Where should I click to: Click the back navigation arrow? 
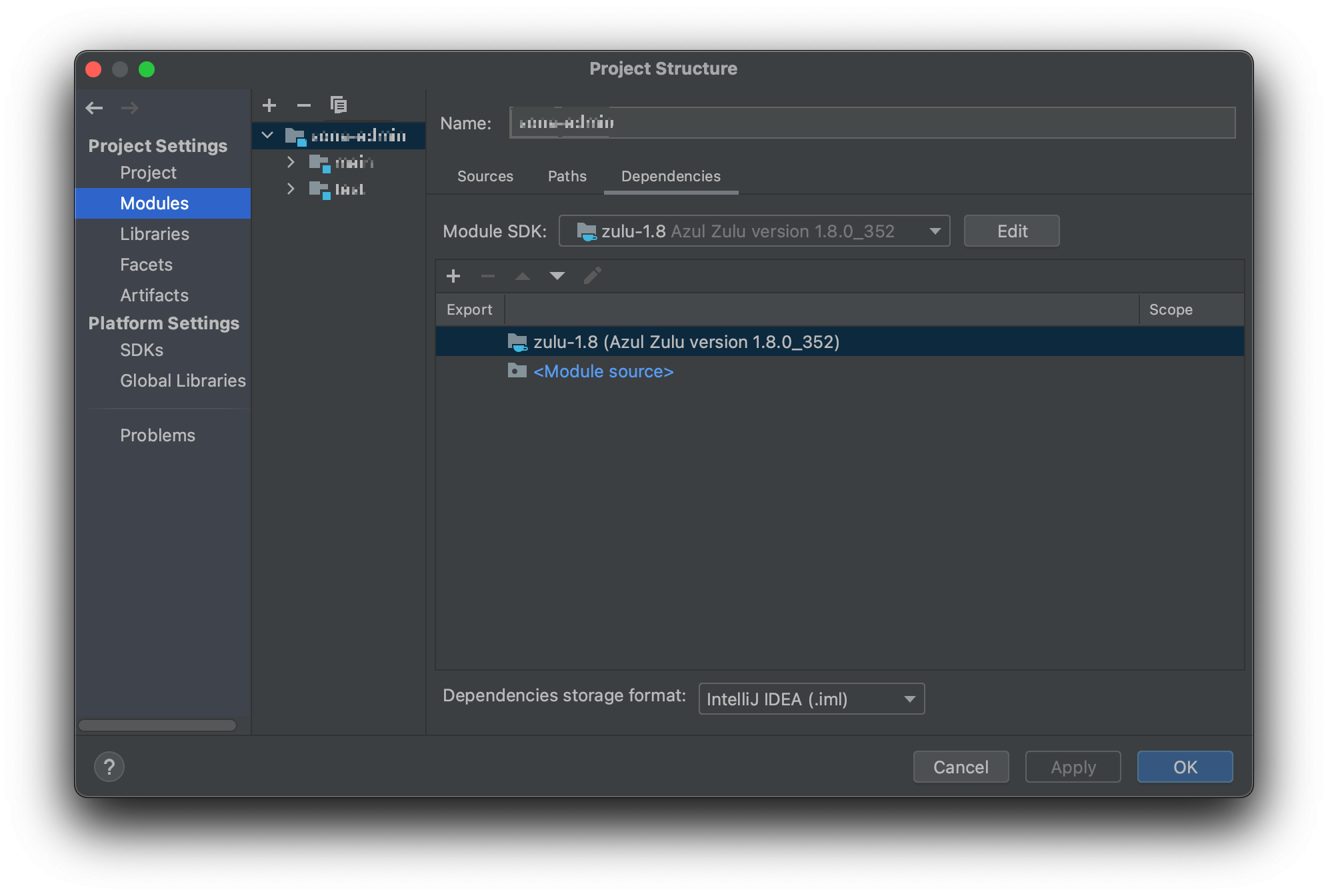[95, 108]
